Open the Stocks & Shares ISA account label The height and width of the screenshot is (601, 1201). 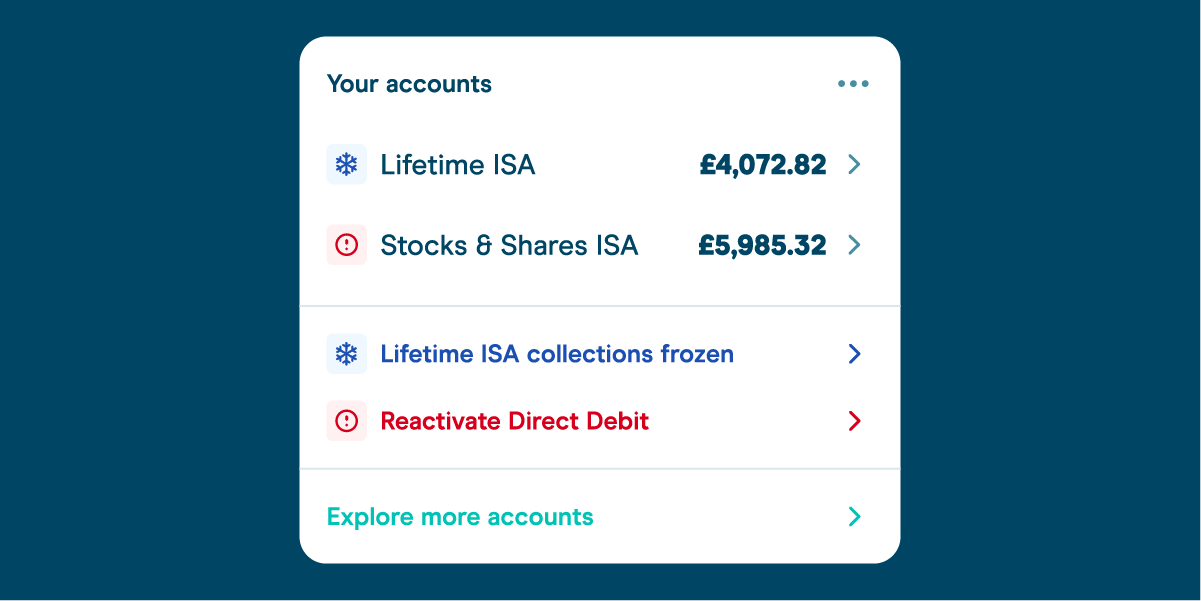509,246
